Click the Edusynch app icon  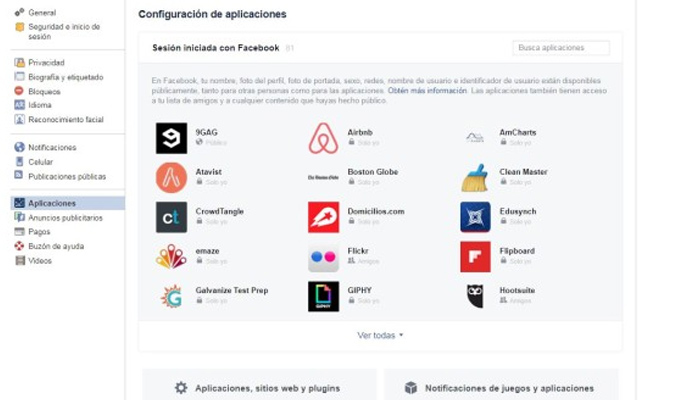coord(475,217)
